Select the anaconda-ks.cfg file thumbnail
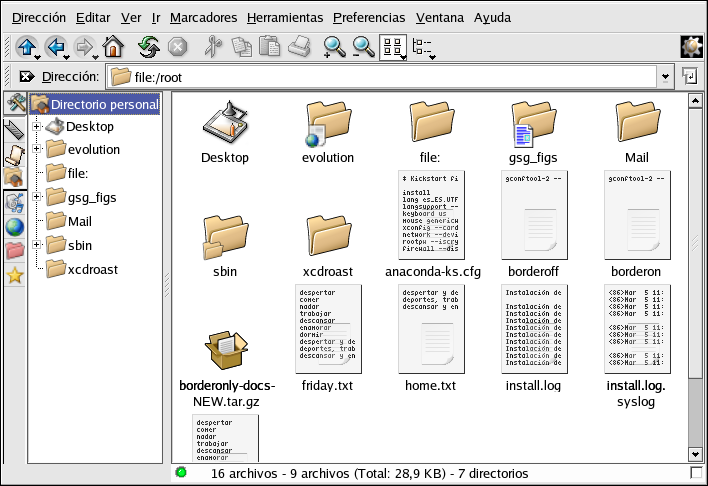 click(432, 215)
